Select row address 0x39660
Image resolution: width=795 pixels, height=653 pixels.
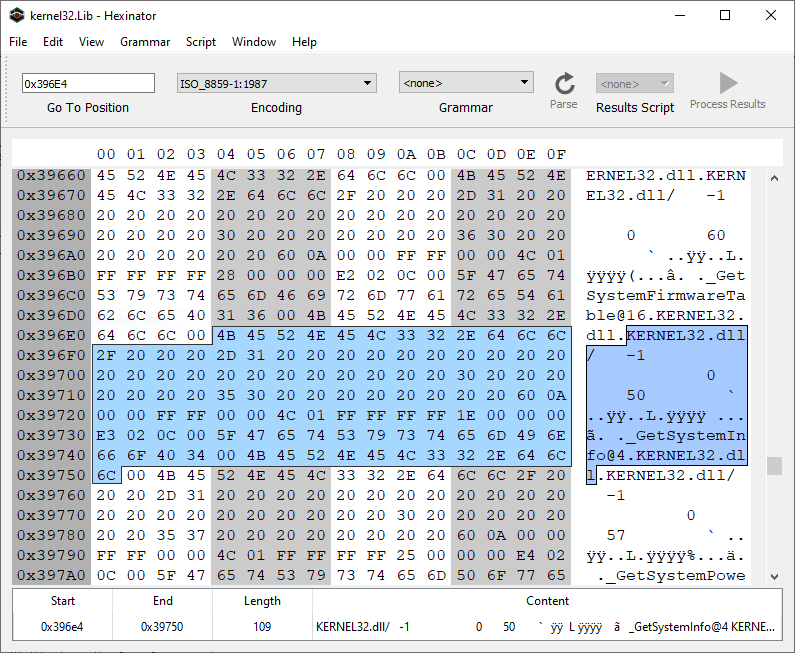51,175
